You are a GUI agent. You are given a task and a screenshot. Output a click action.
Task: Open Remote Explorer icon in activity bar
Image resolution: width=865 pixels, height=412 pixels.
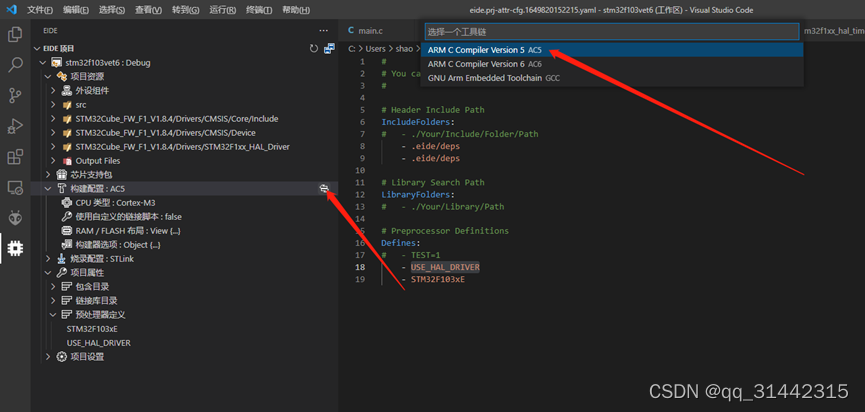(x=15, y=188)
